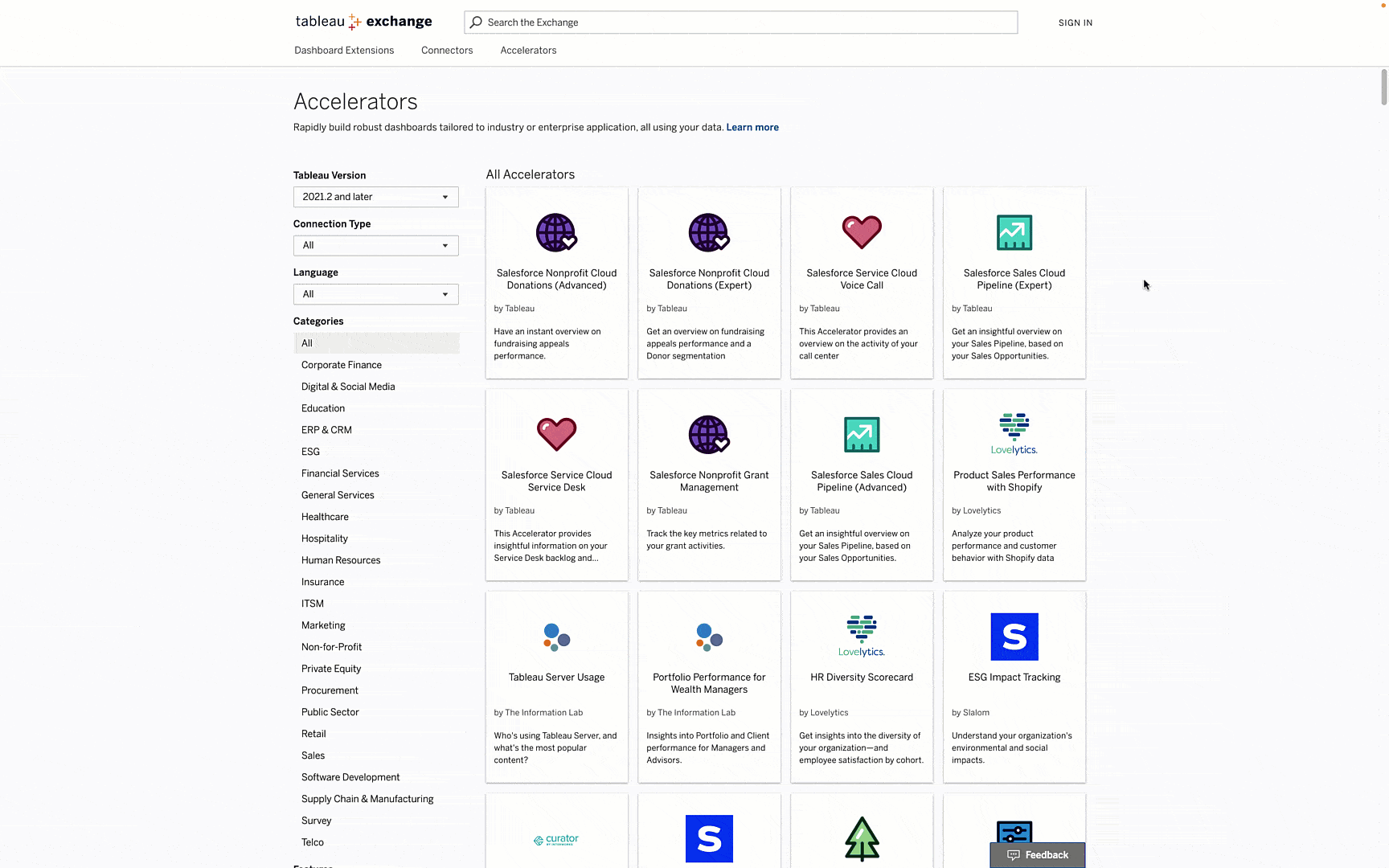Select the Financial Services category
Screen dimensions: 1389x868
[340, 473]
